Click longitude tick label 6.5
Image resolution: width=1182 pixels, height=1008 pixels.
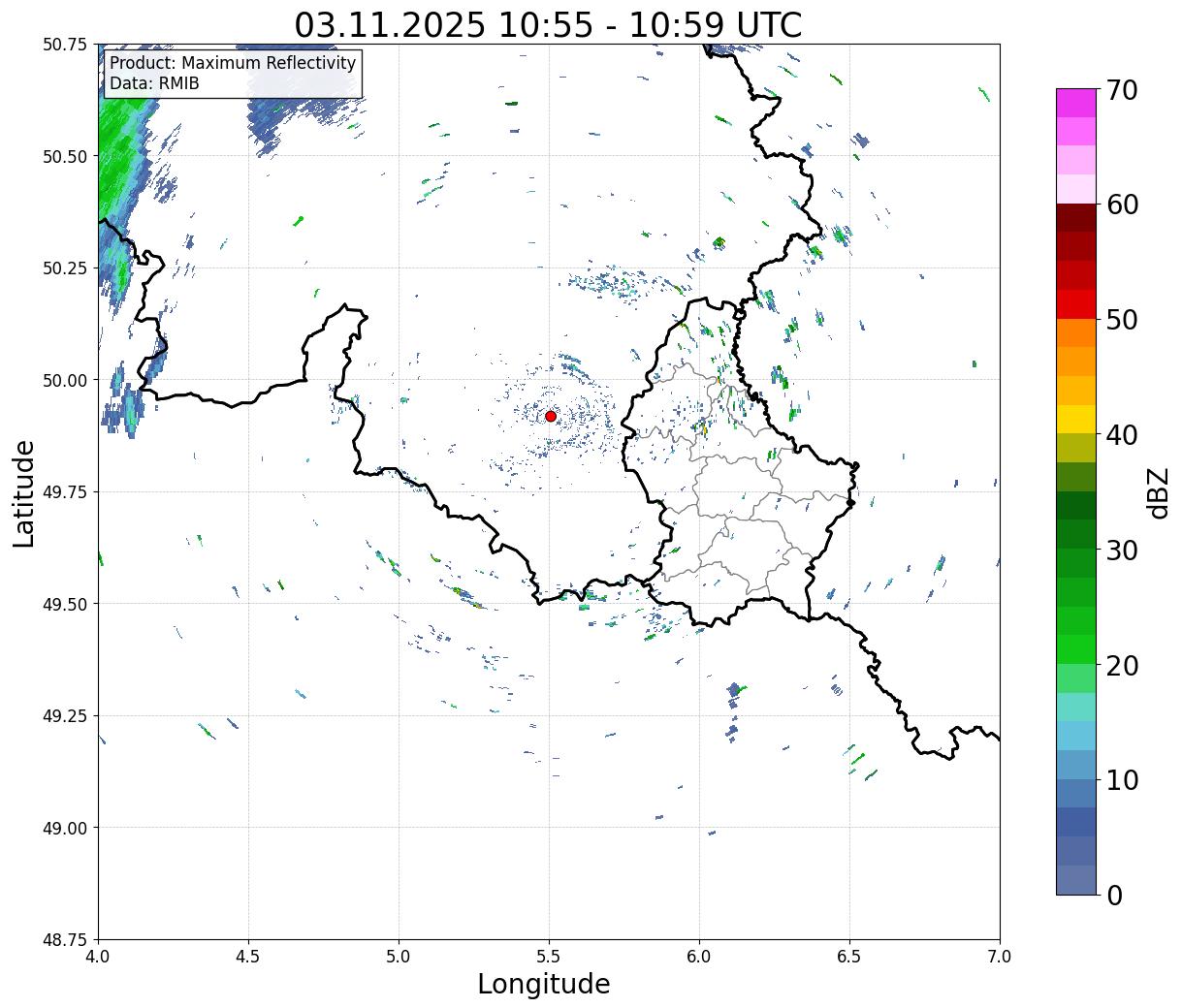pyautogui.click(x=849, y=956)
